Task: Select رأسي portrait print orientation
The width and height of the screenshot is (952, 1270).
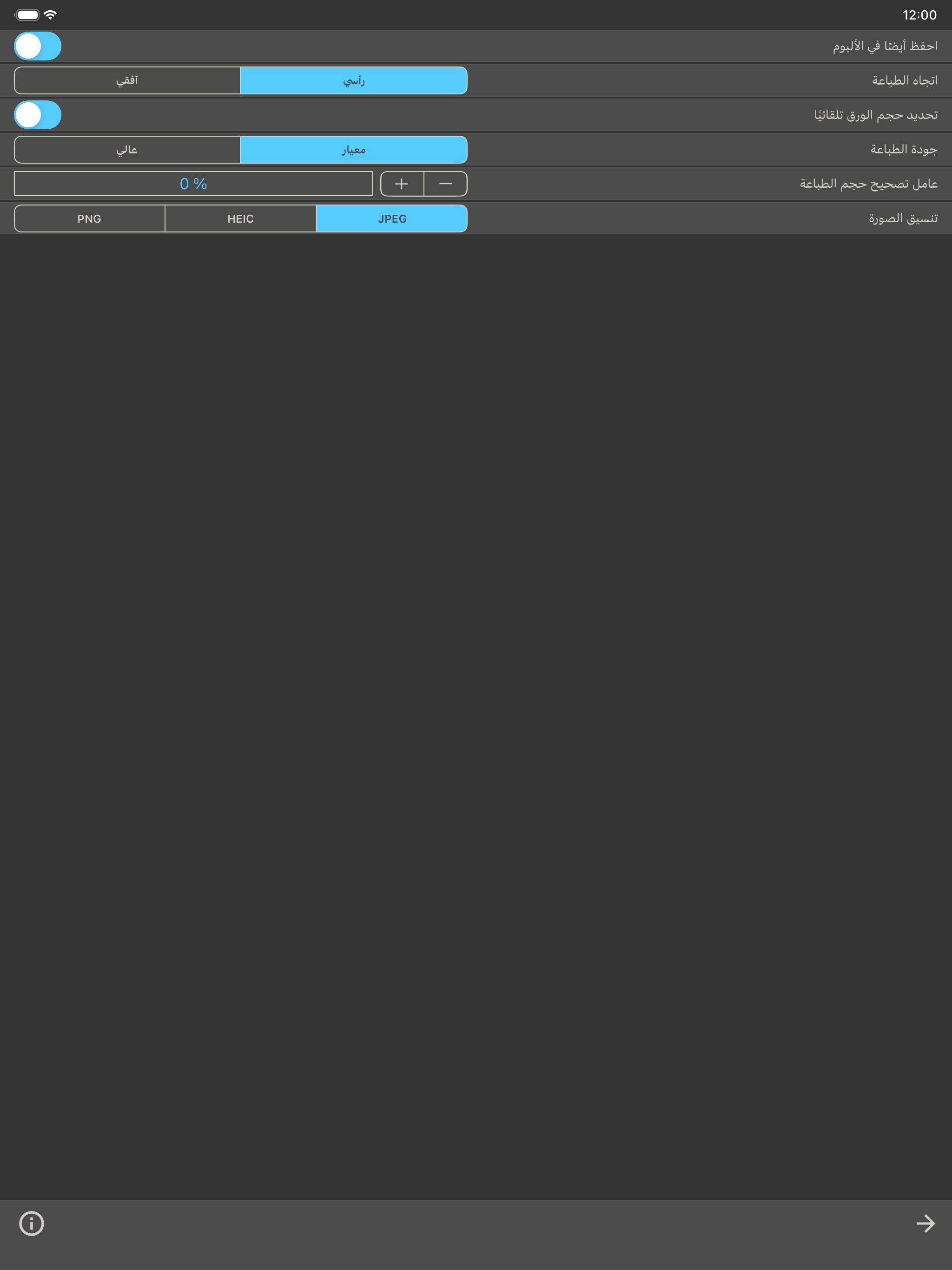Action: 353,80
